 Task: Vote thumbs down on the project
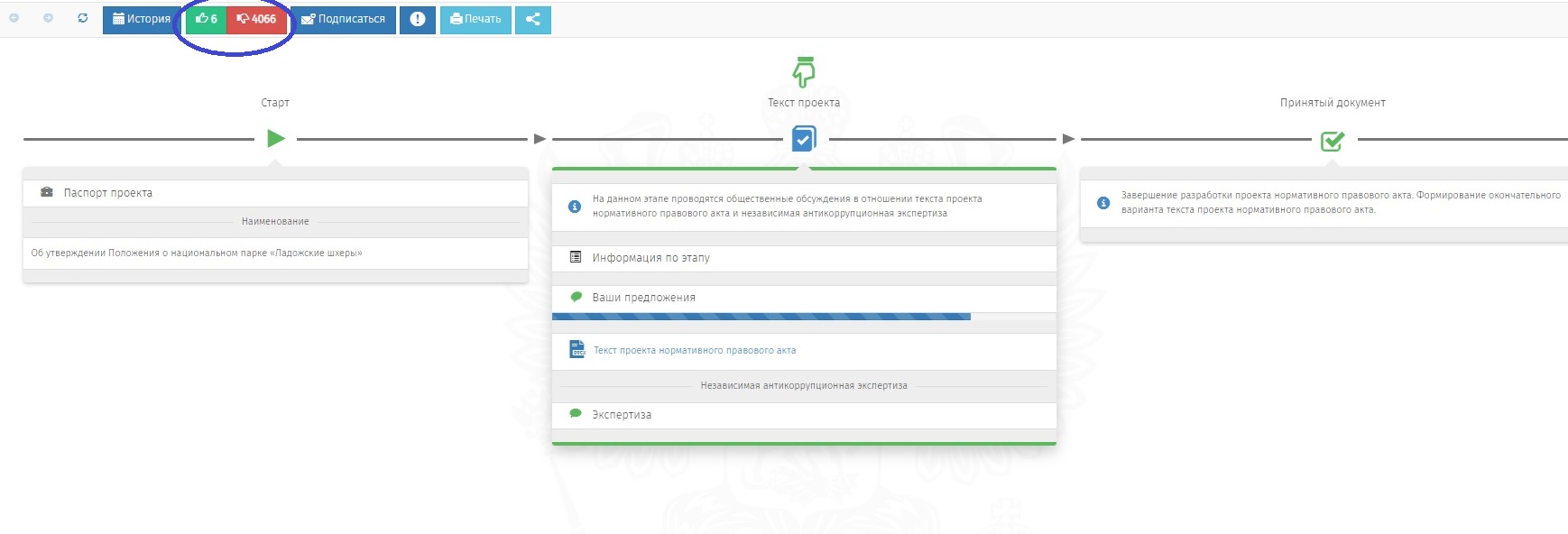pyautogui.click(x=257, y=19)
